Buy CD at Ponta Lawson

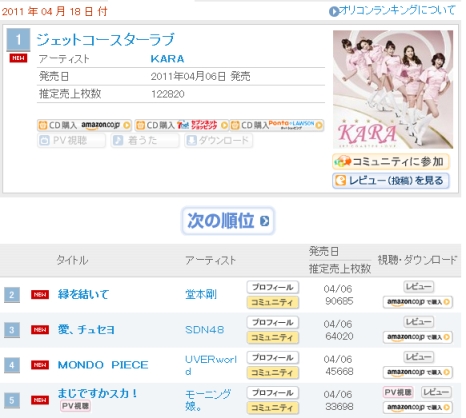click(277, 125)
